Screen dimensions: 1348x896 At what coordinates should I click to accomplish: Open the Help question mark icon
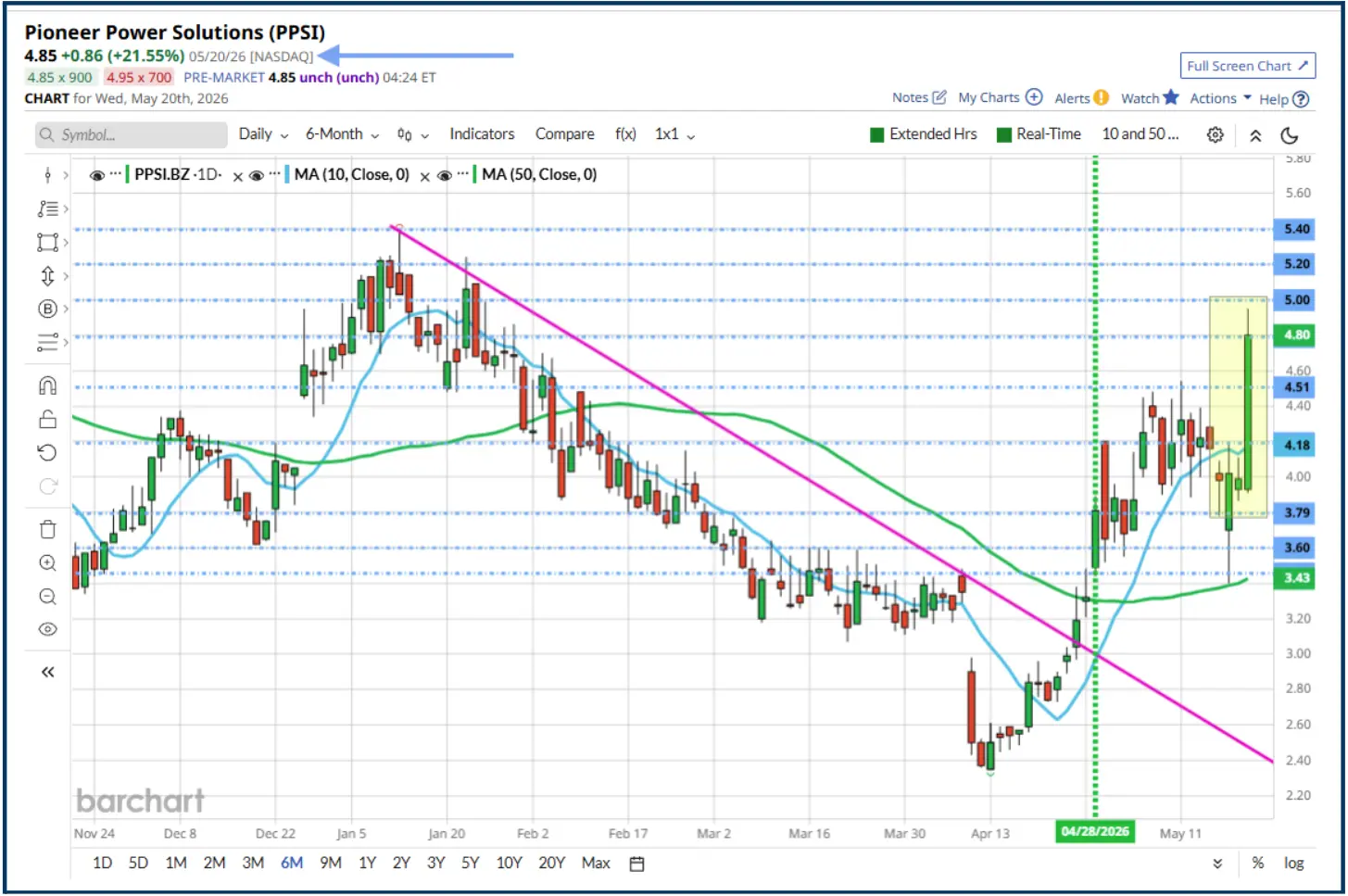point(1301,99)
